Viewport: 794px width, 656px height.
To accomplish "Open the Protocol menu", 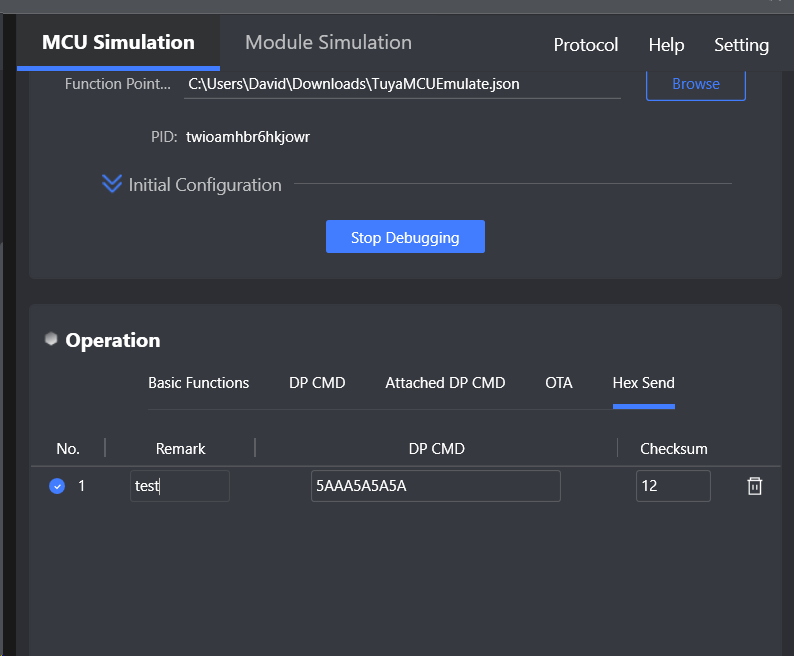I will click(585, 45).
